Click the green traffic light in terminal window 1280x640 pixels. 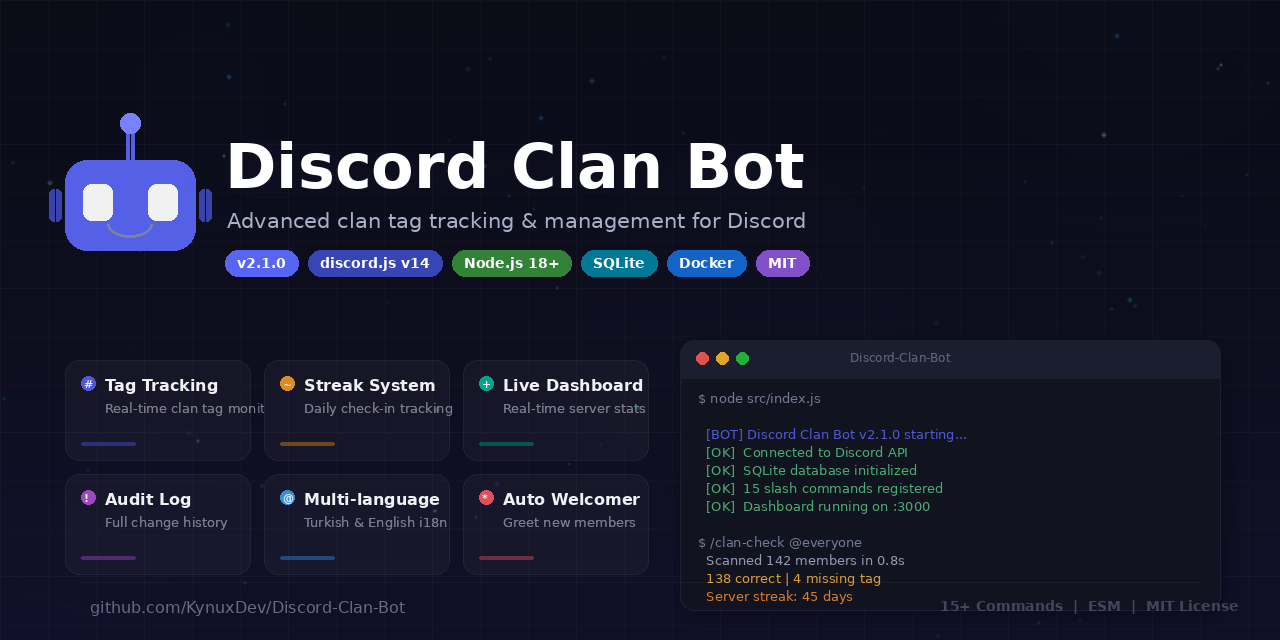pos(742,358)
